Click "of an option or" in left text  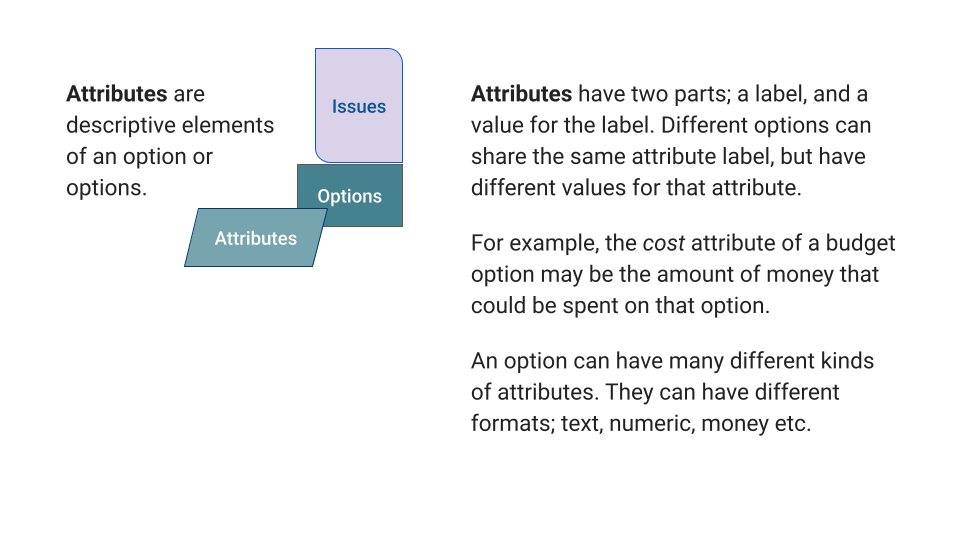pyautogui.click(x=139, y=156)
